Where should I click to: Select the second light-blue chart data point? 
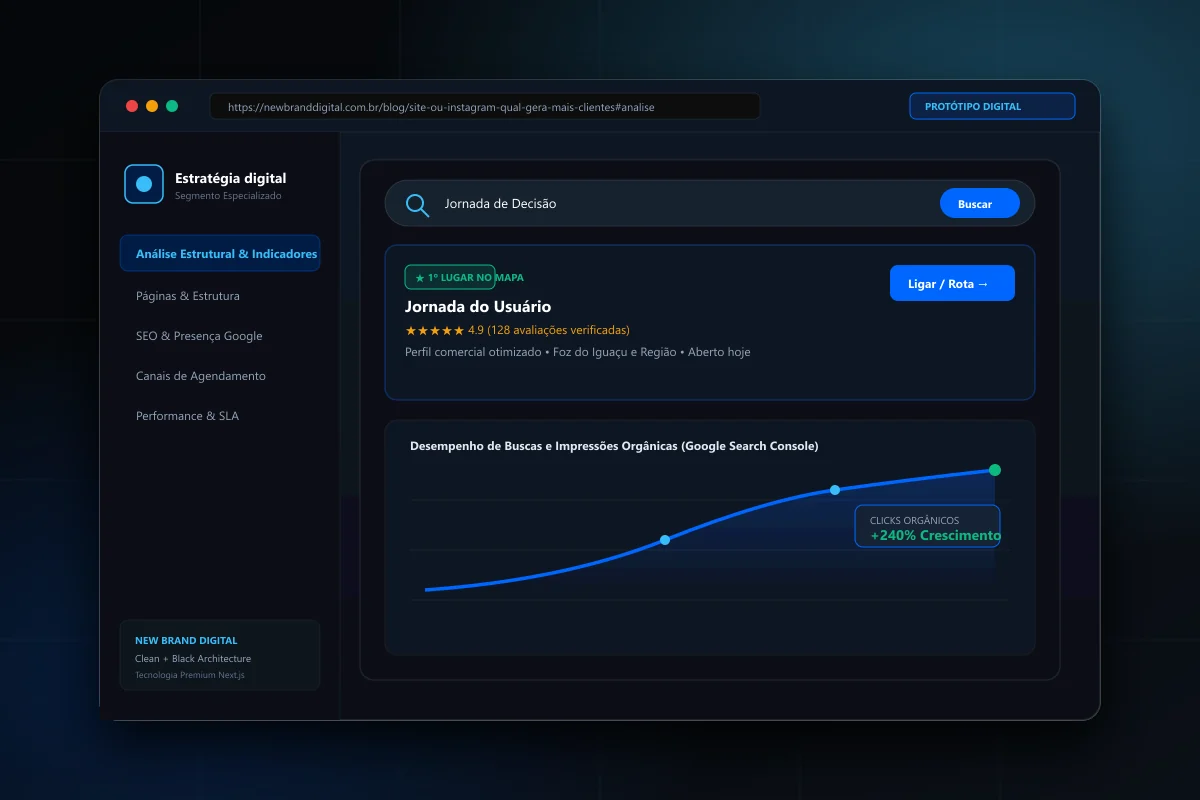tap(835, 490)
